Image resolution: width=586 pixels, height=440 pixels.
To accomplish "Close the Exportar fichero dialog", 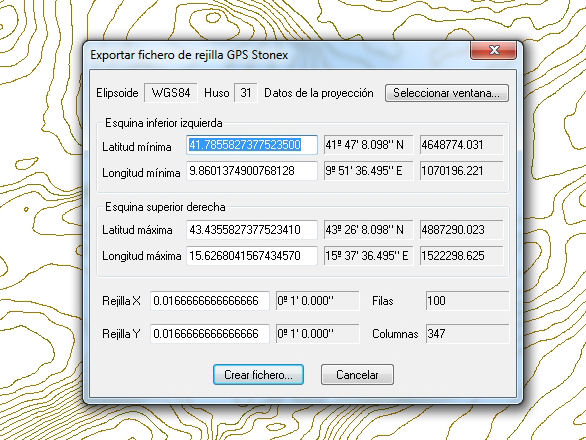I will pos(493,50).
